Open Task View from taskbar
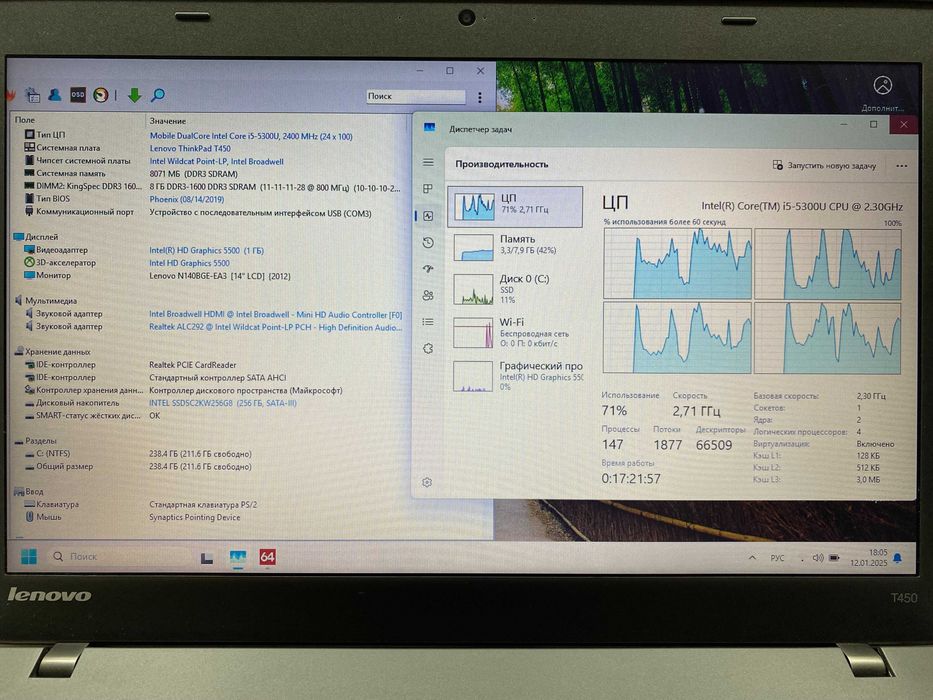The height and width of the screenshot is (700, 933). click(206, 558)
